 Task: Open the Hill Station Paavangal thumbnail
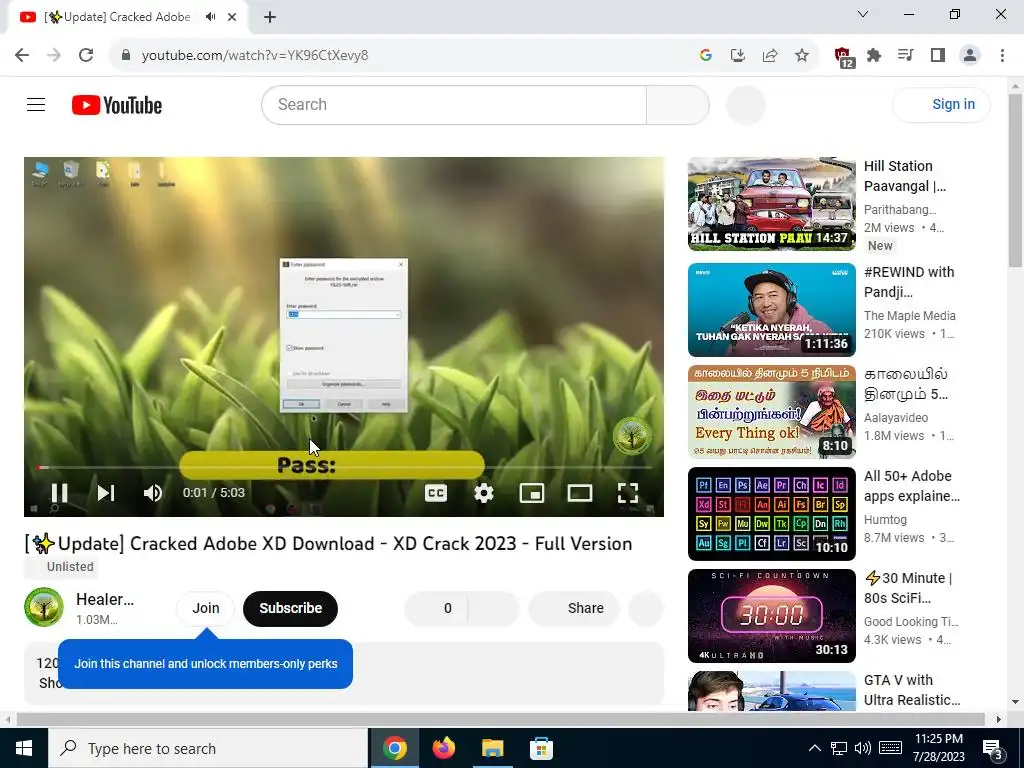click(x=771, y=204)
